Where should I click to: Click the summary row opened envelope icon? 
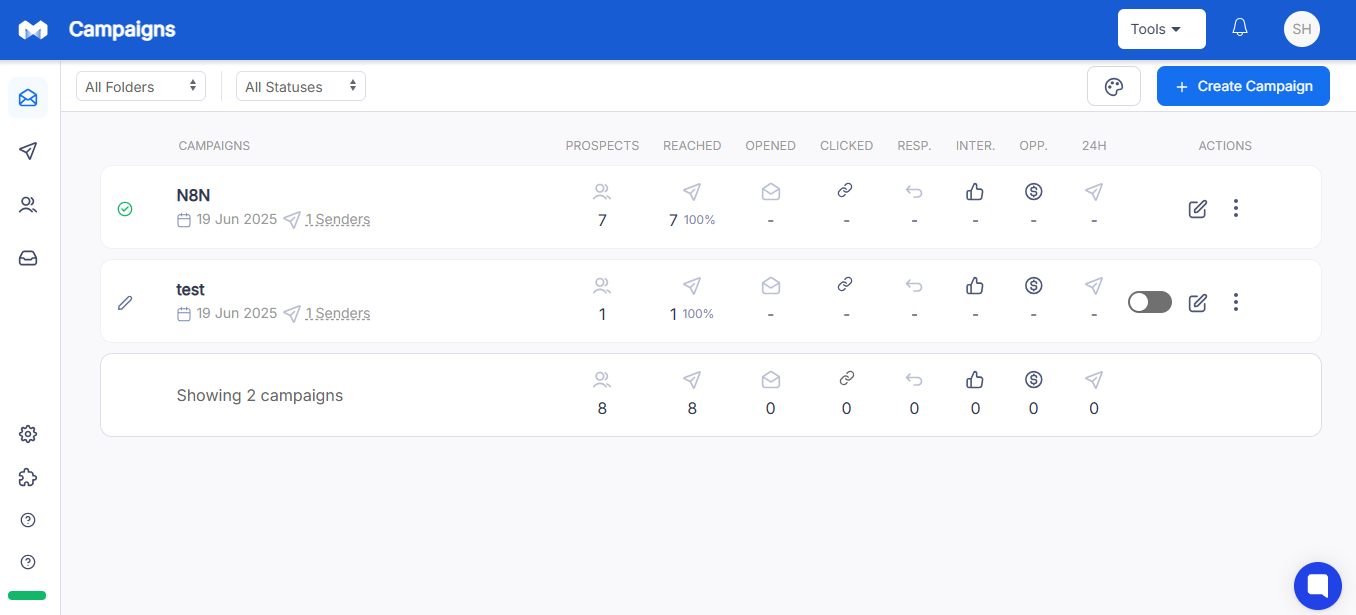[770, 379]
